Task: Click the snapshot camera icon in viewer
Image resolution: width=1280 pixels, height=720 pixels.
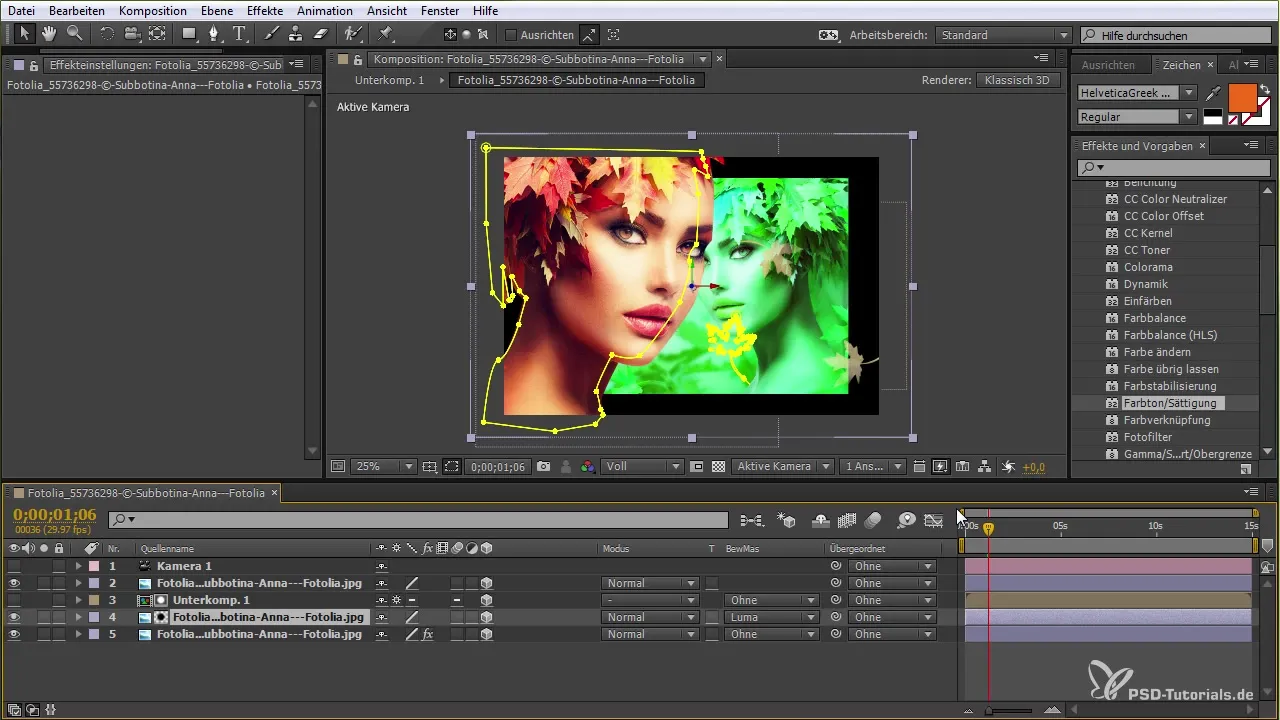Action: (544, 466)
